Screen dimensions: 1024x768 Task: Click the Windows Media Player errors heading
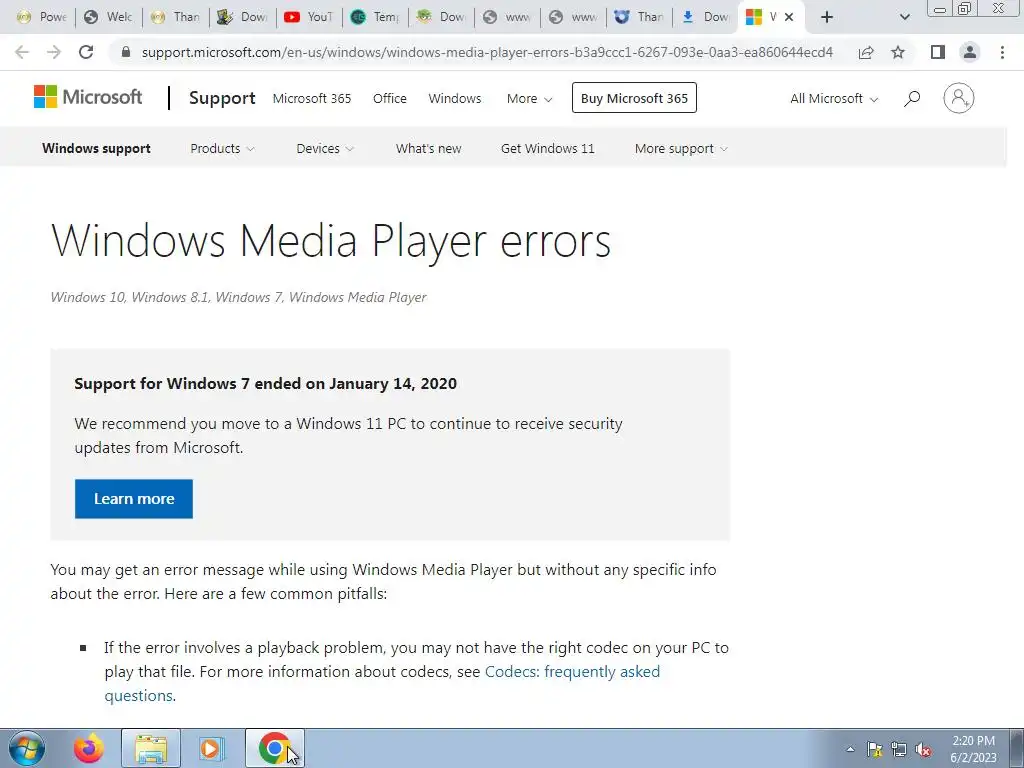pyautogui.click(x=331, y=242)
